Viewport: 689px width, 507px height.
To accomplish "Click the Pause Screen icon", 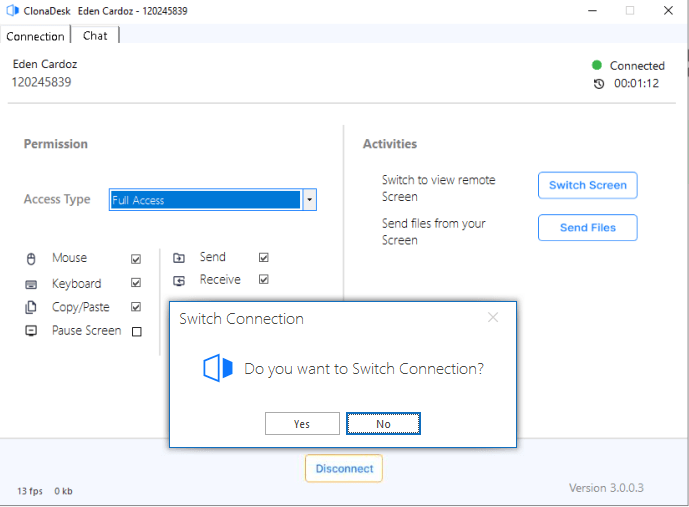I will coord(31,331).
